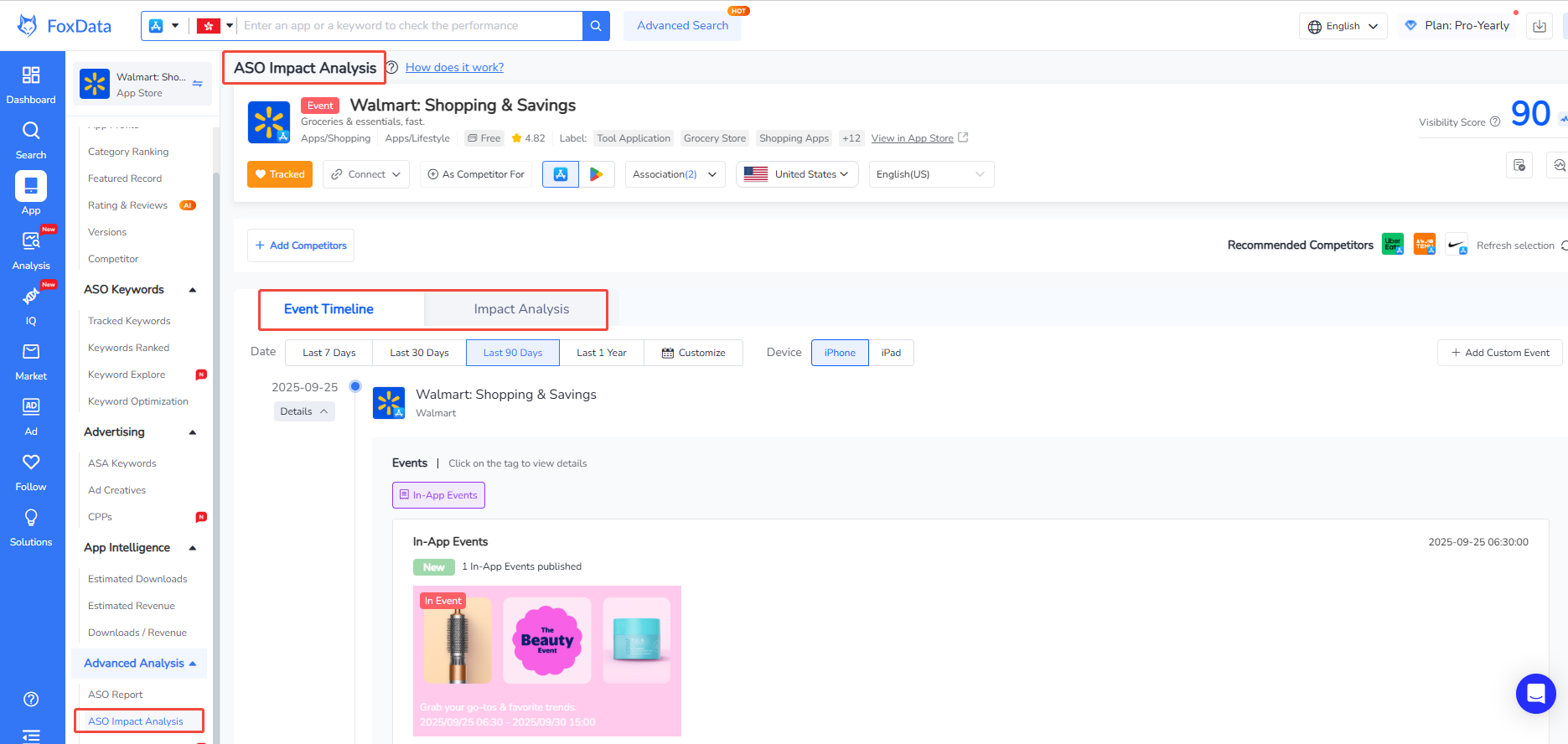Image resolution: width=1568 pixels, height=744 pixels.
Task: Open the How does it work link
Action: pyautogui.click(x=454, y=68)
